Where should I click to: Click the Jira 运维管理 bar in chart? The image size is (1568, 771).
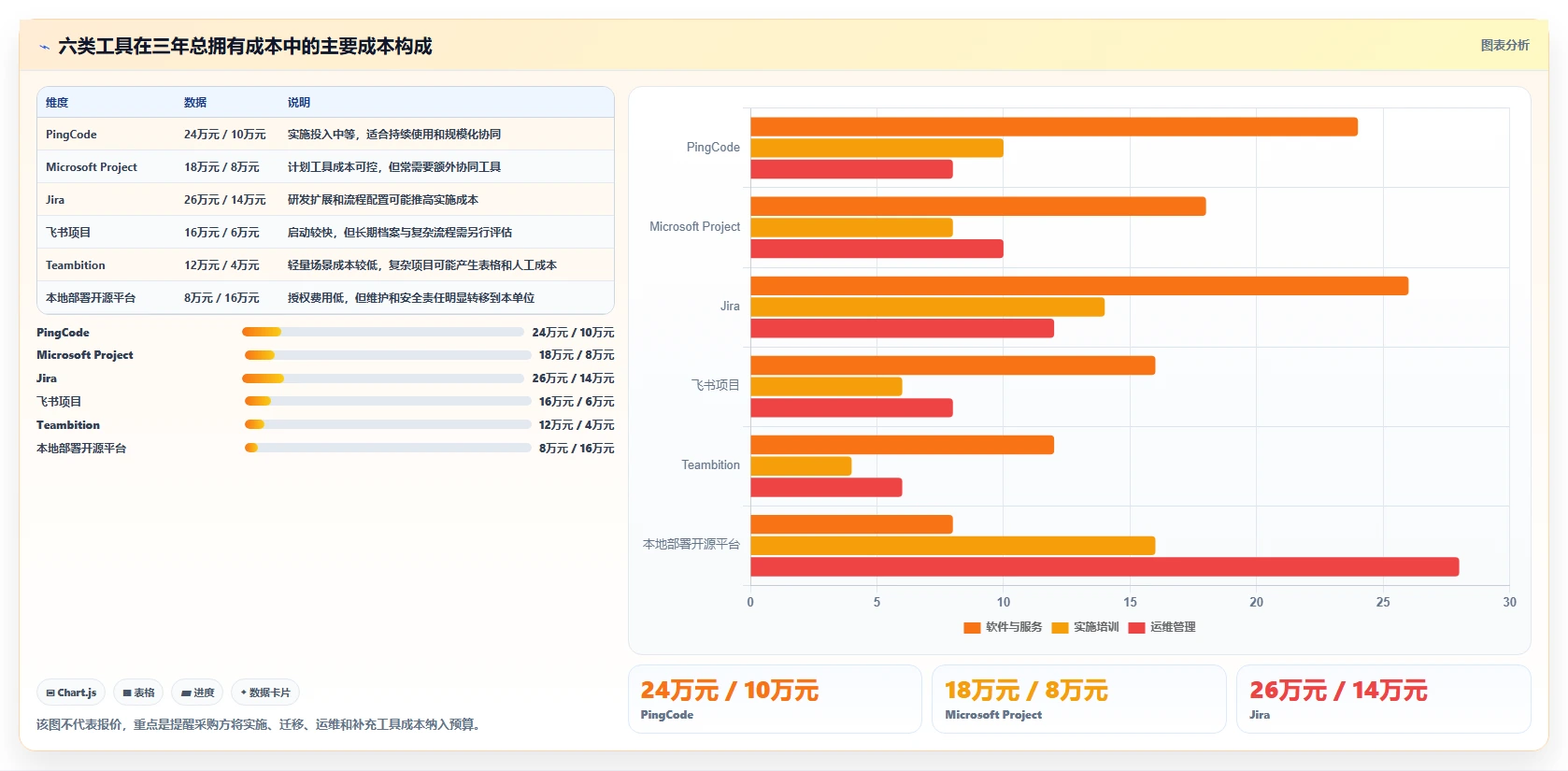(x=902, y=328)
